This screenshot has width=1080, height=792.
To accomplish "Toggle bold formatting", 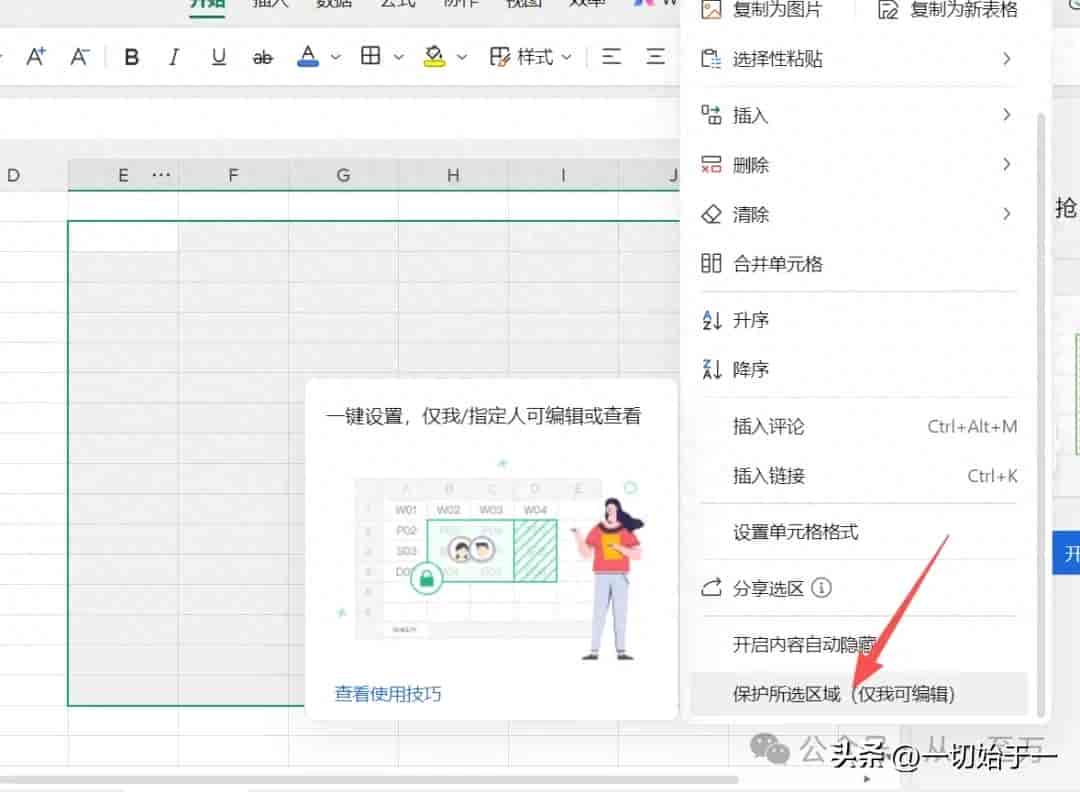I will tap(131, 57).
